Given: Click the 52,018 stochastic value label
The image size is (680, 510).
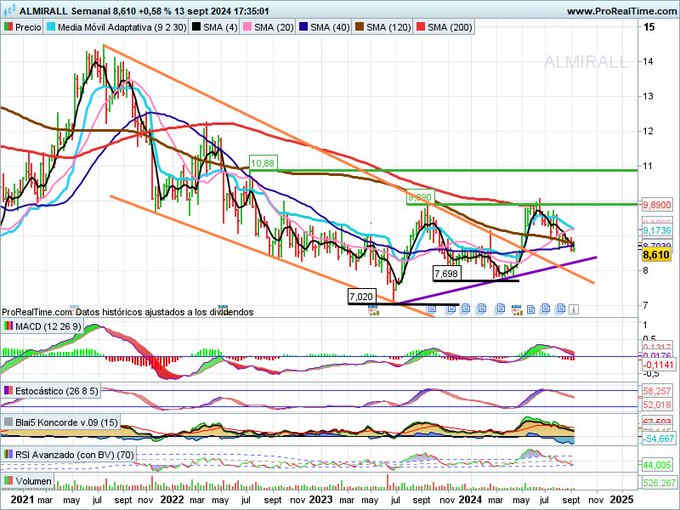Looking at the screenshot, I should [x=657, y=404].
